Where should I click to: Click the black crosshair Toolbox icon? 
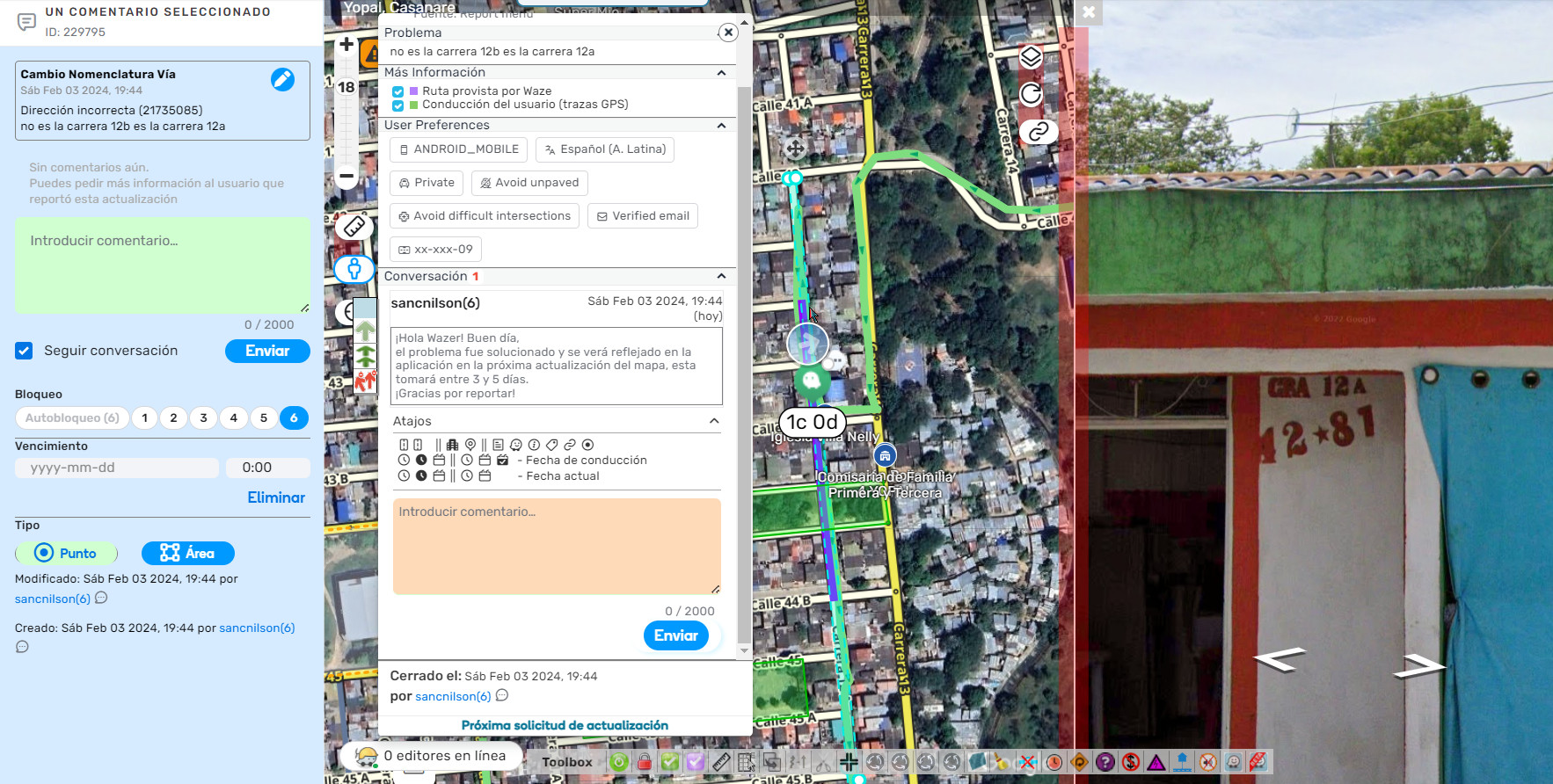(x=849, y=762)
